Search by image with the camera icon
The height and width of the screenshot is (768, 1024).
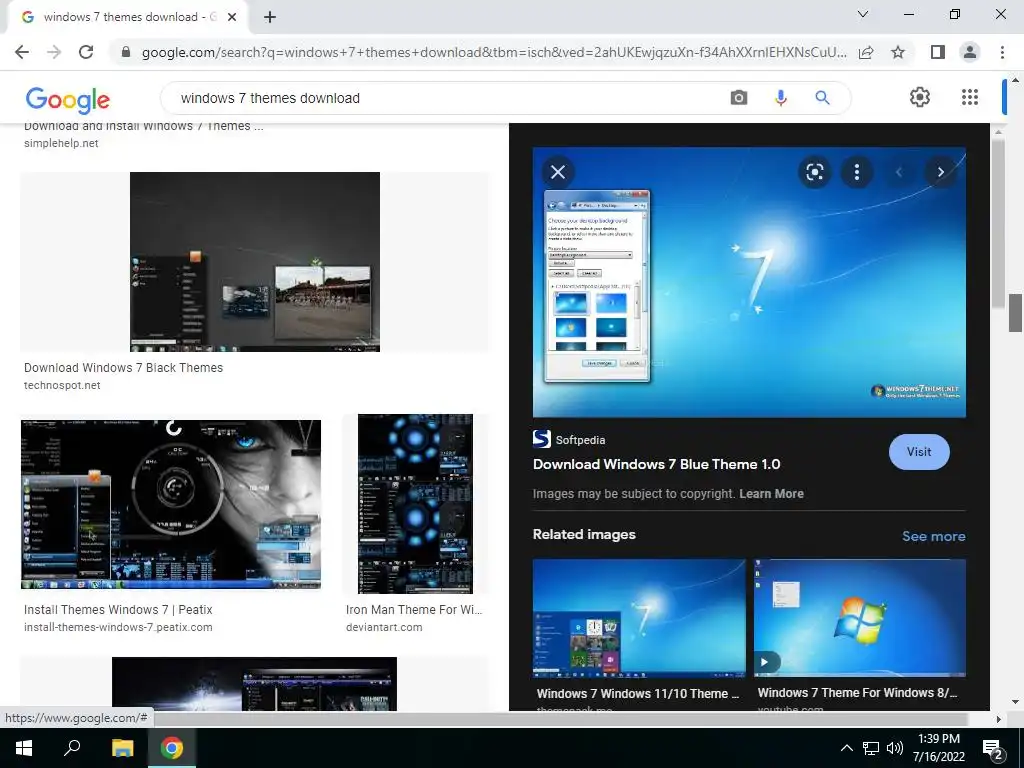click(x=739, y=98)
